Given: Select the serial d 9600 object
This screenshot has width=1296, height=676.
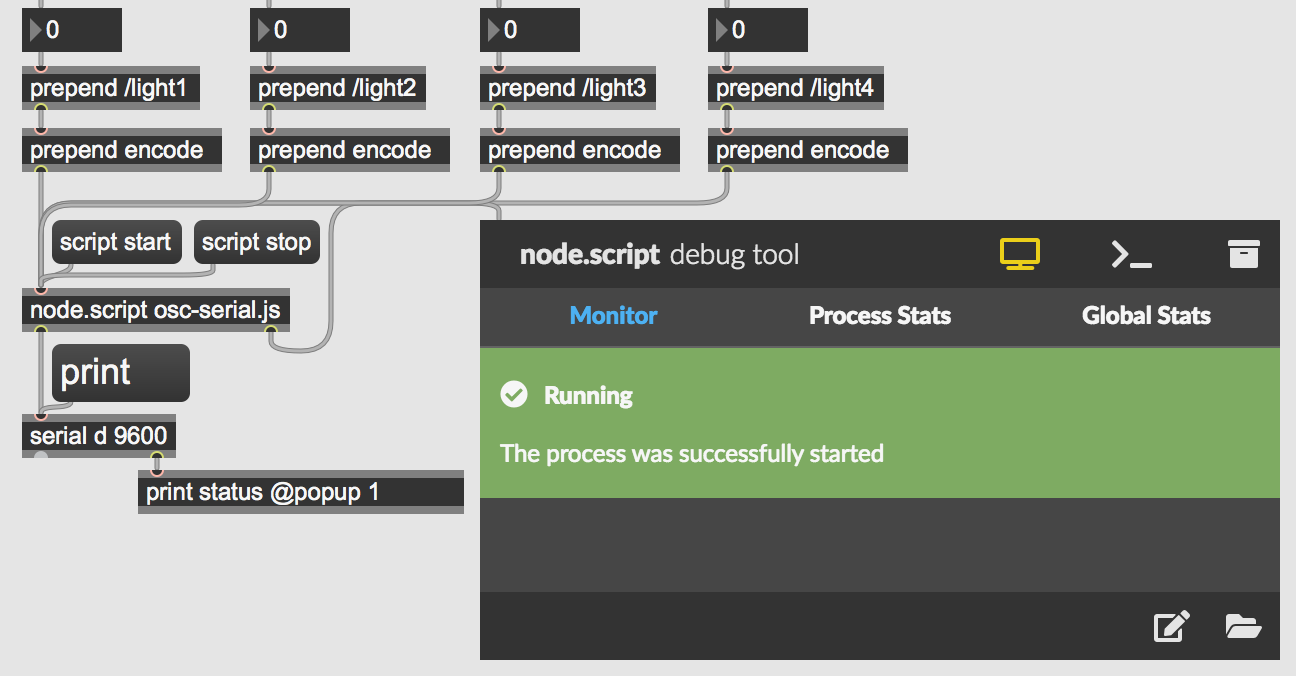Looking at the screenshot, I should [98, 436].
